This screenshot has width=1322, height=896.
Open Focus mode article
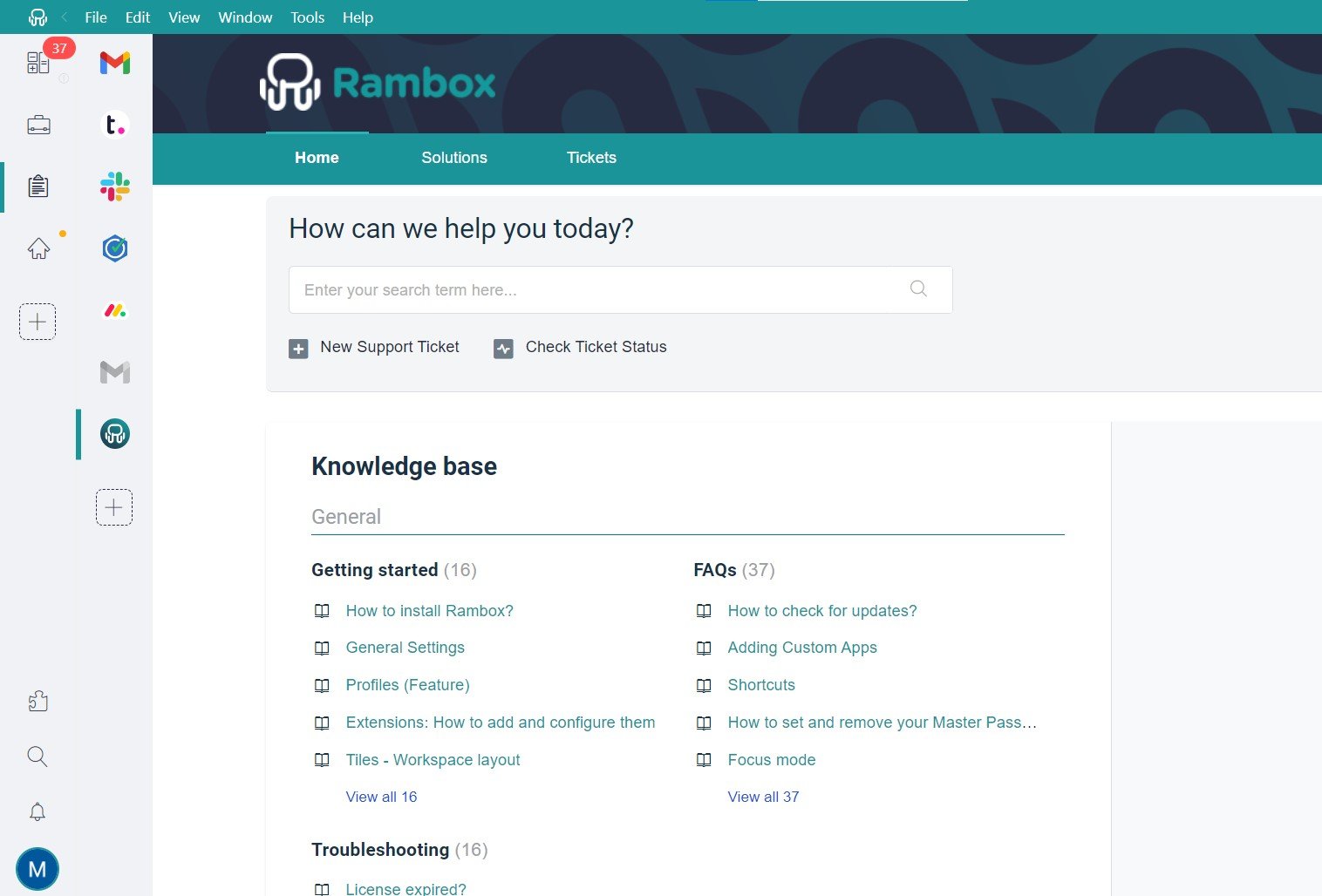point(772,760)
